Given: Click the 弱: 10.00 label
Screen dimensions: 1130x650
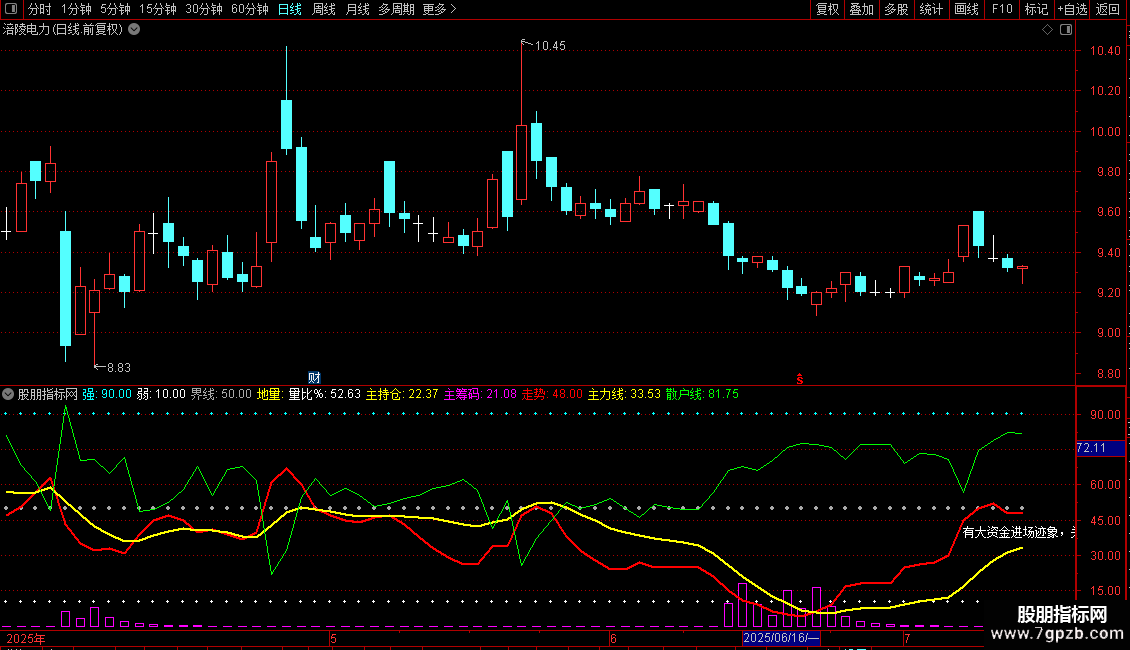Looking at the screenshot, I should [x=161, y=394].
